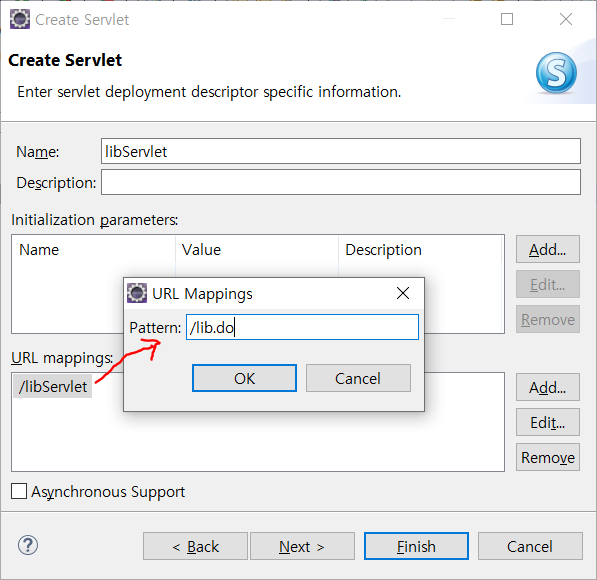Enable Asynchronous Support checkbox

[x=19, y=491]
